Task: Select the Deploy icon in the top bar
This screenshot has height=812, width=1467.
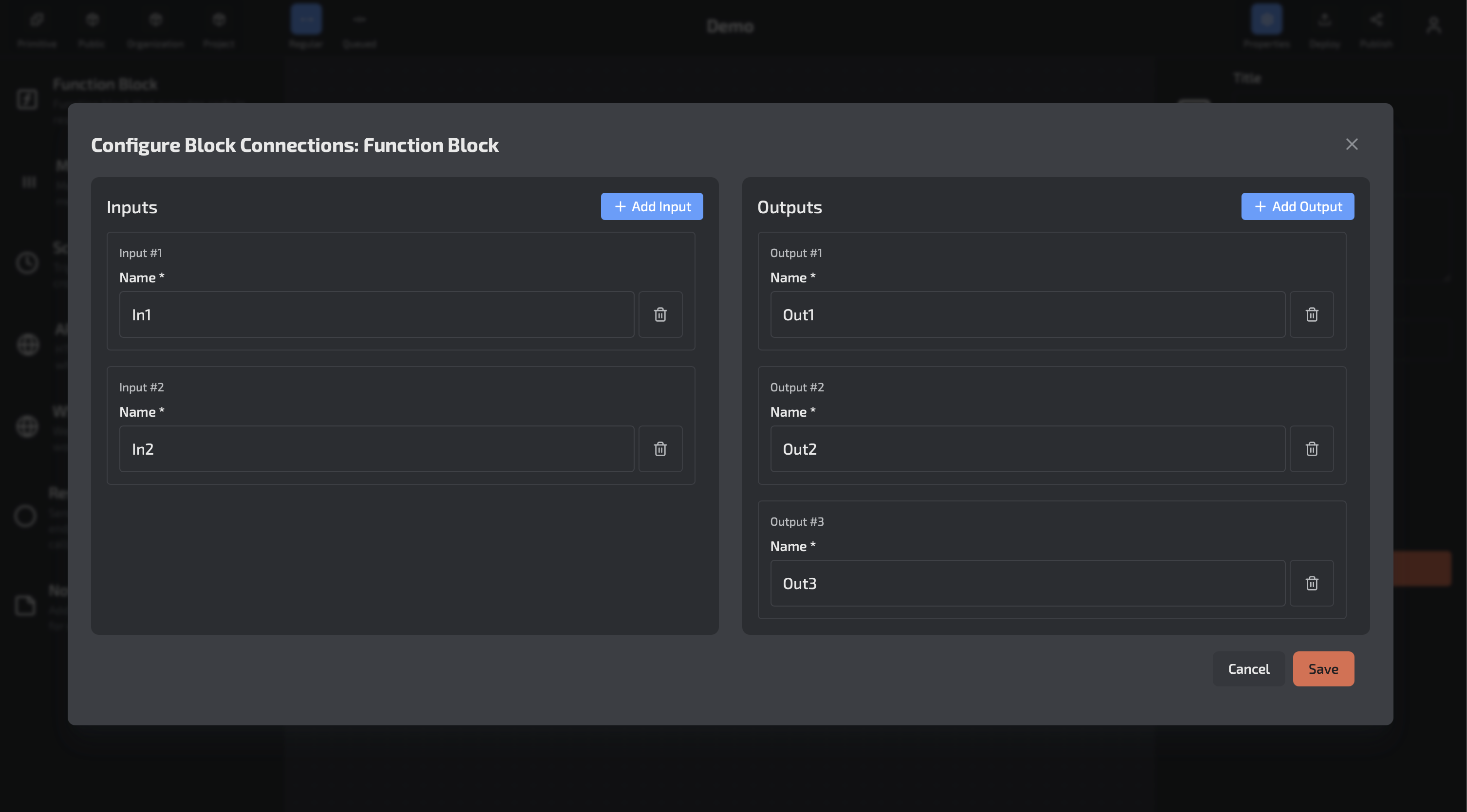Action: pos(1323,19)
